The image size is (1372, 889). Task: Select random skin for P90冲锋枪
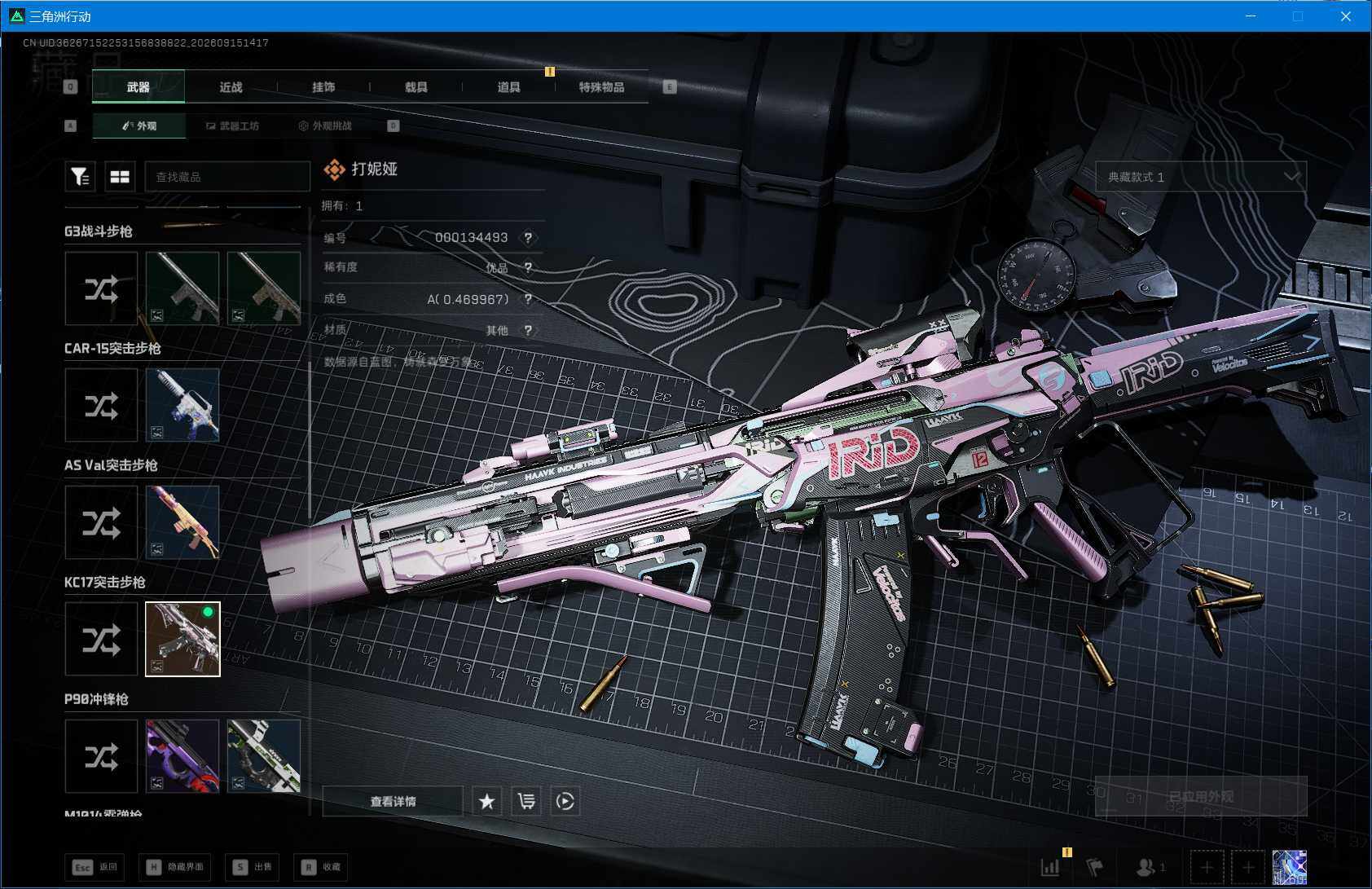click(x=101, y=756)
